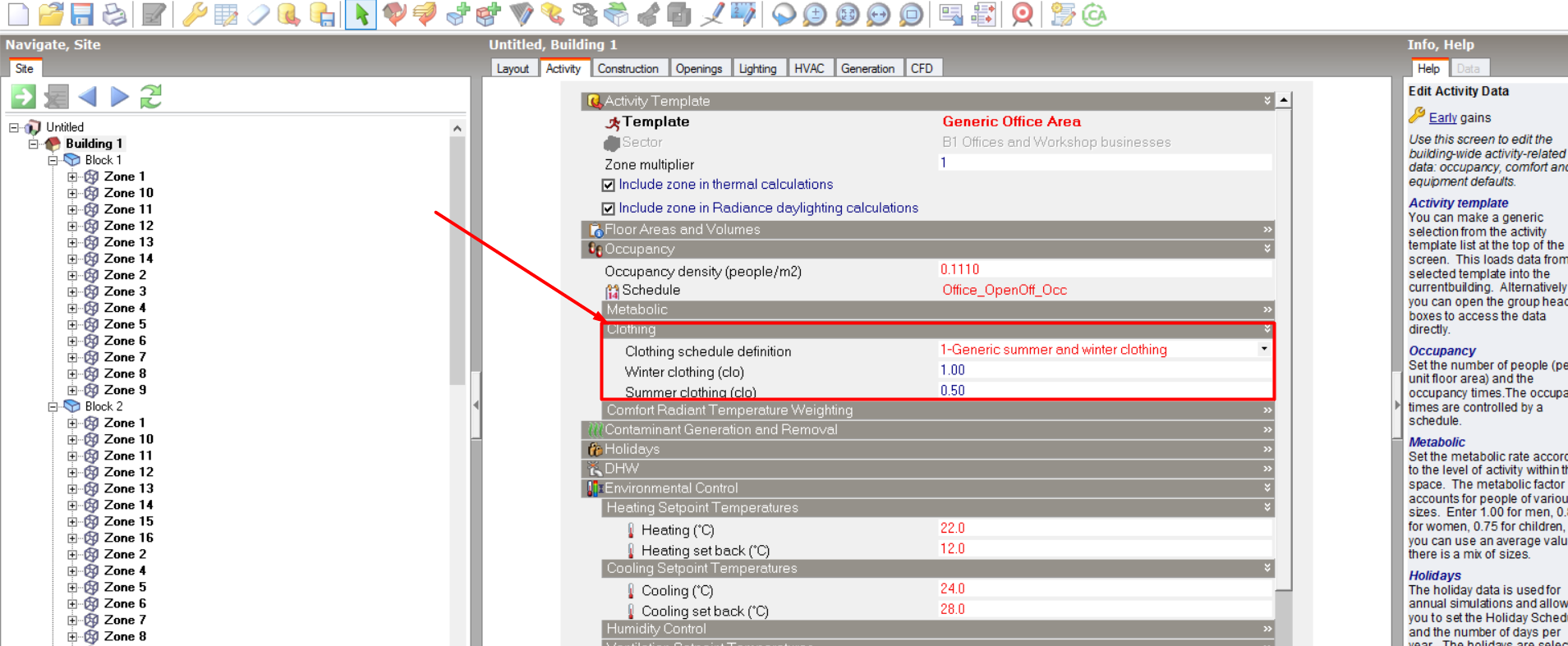The image size is (1568, 646).
Task: Select the green arrow pointer tool
Action: coord(361,14)
